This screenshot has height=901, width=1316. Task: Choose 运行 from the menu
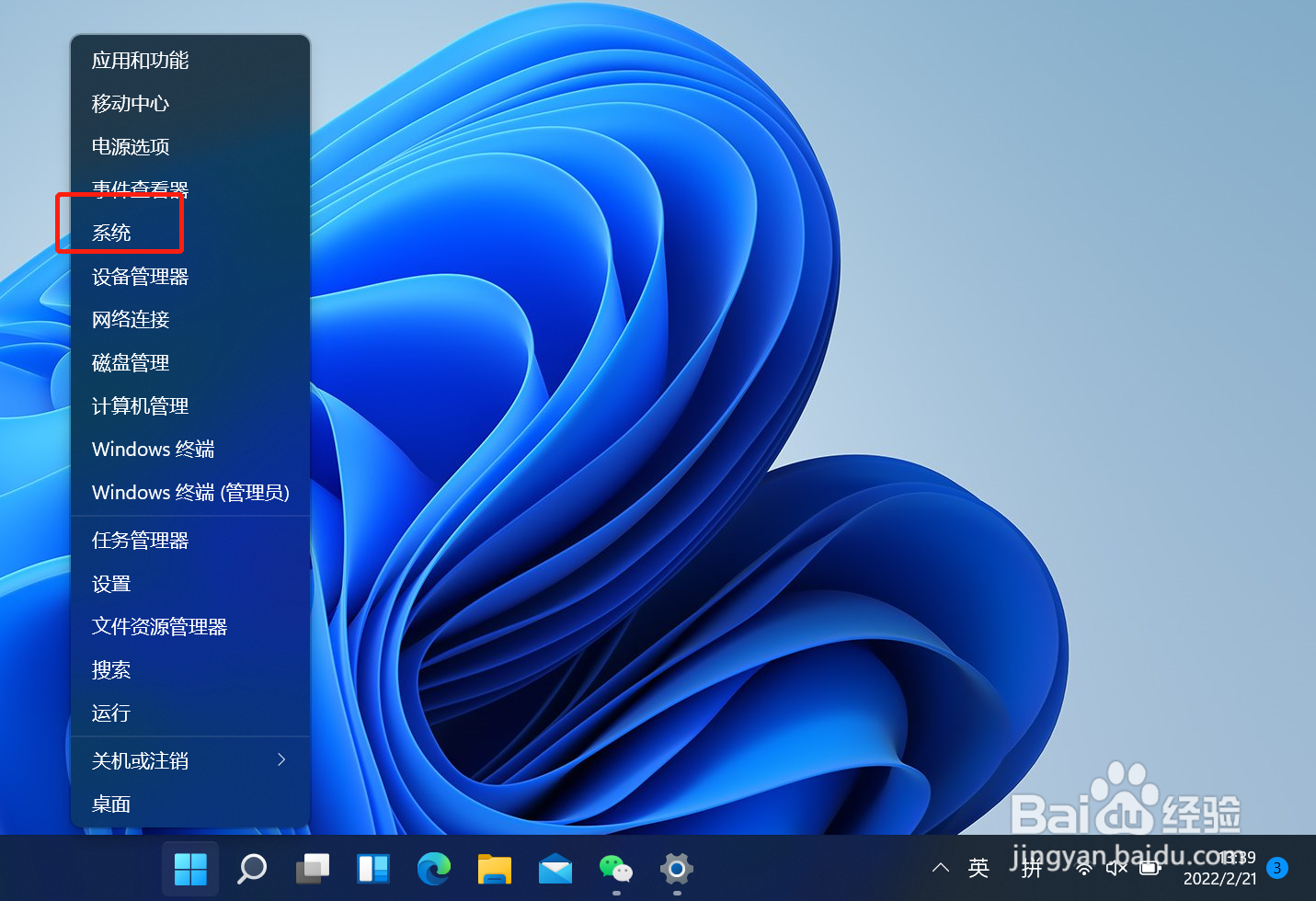point(110,713)
